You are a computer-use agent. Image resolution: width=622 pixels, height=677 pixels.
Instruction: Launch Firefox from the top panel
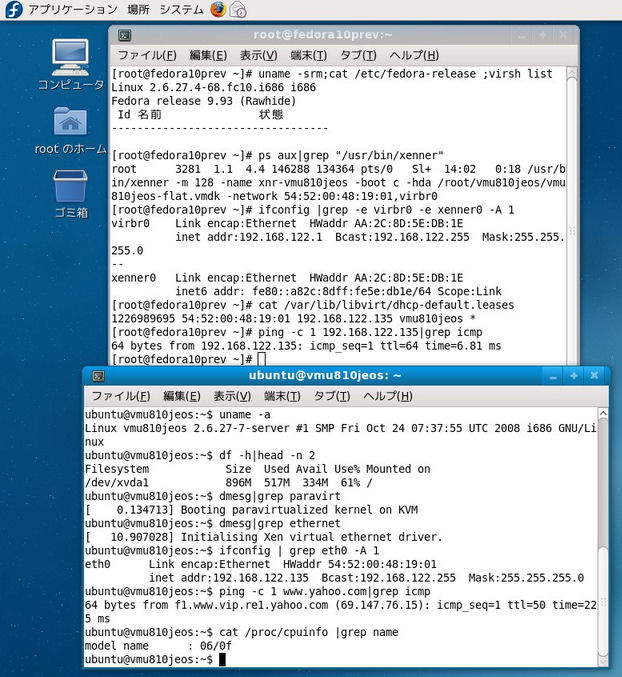point(218,9)
